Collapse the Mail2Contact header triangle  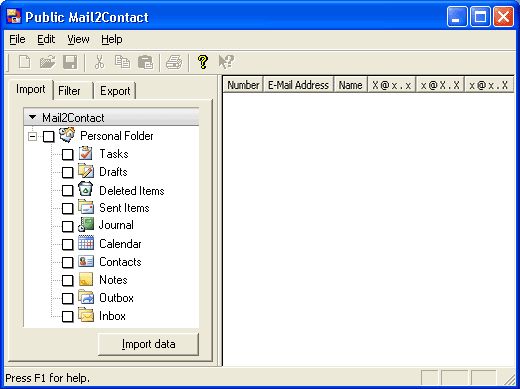(x=32, y=117)
